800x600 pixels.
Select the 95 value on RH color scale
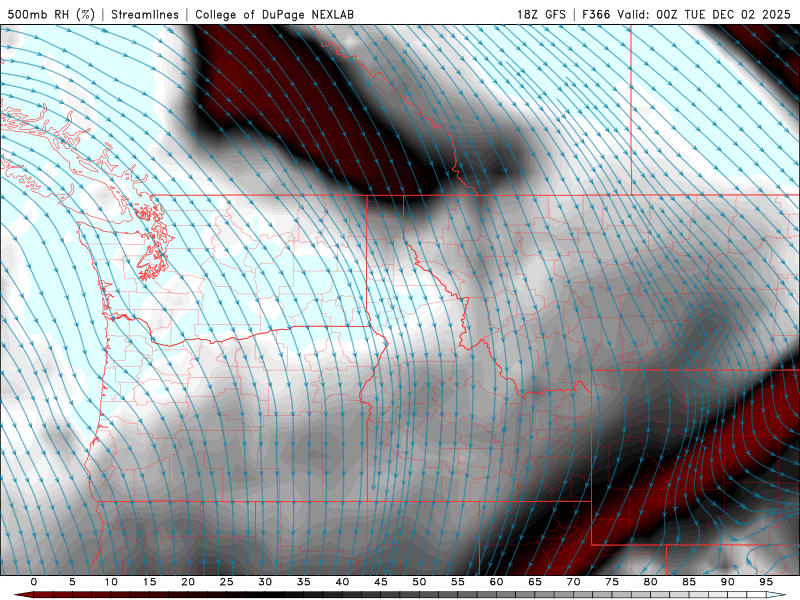766,582
